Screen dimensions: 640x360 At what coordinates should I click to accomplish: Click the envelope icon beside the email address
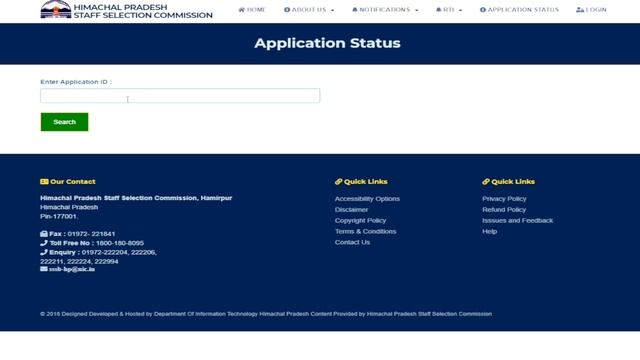pos(44,269)
